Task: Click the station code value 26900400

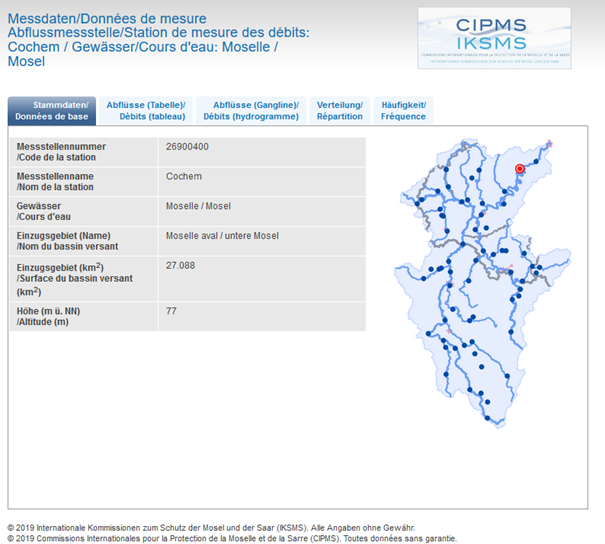Action: tap(187, 147)
